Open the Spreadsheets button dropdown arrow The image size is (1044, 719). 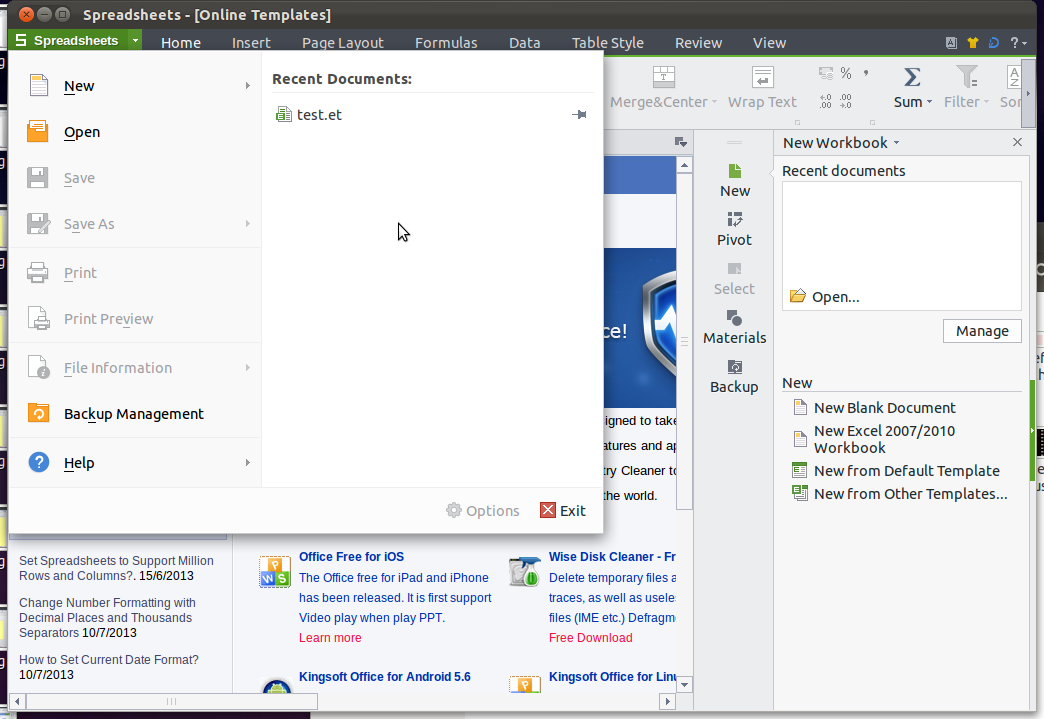coord(135,41)
